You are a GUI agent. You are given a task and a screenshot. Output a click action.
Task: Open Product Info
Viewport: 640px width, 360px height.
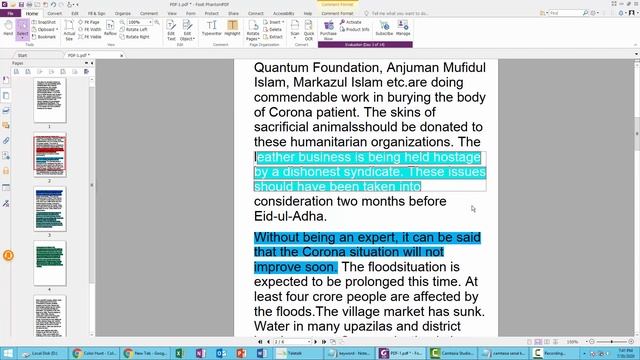354,29
